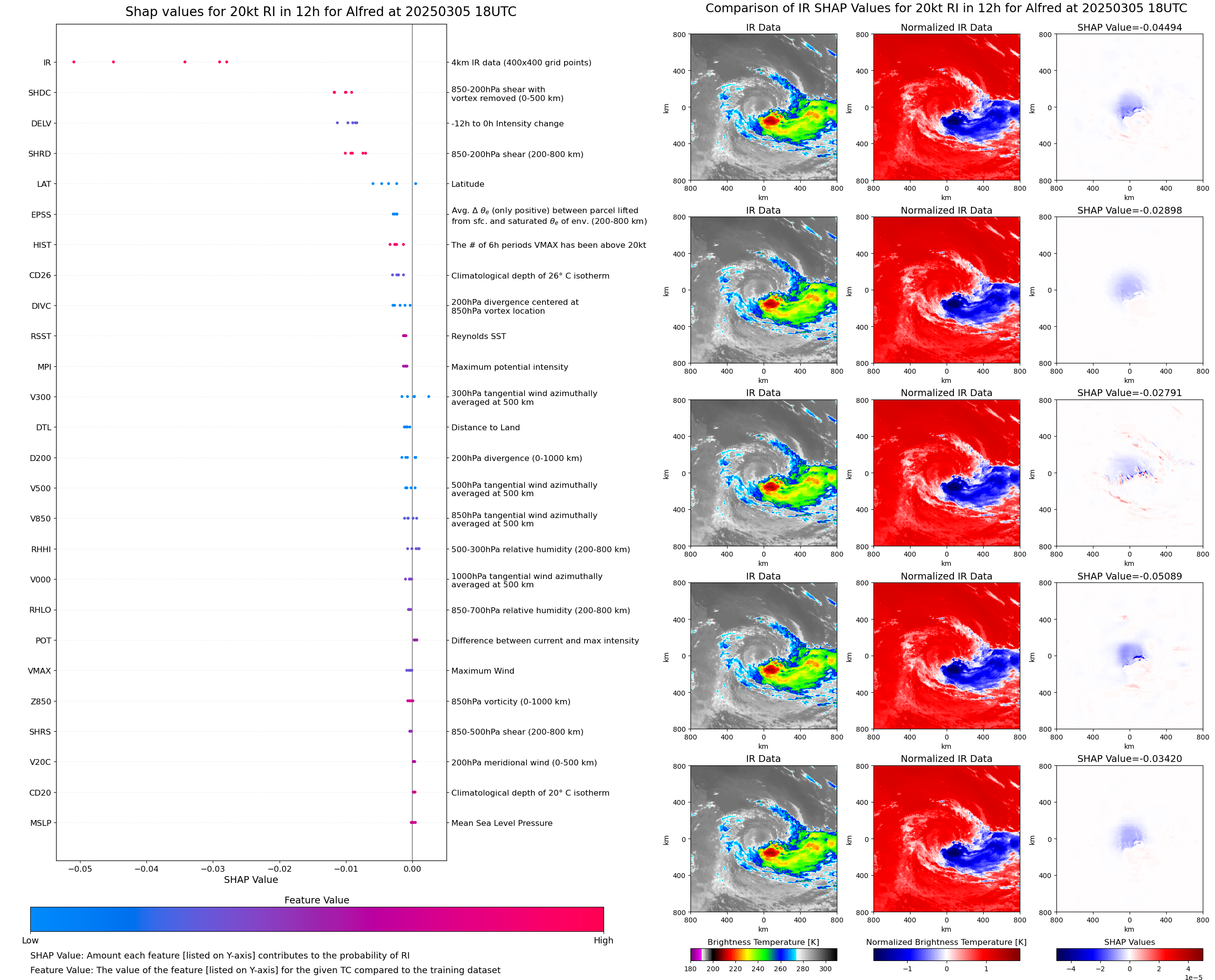Click the Latitude description label

pos(467,184)
